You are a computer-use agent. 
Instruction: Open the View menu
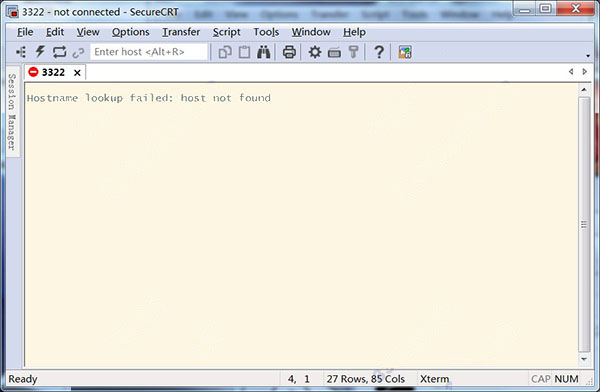[x=88, y=32]
